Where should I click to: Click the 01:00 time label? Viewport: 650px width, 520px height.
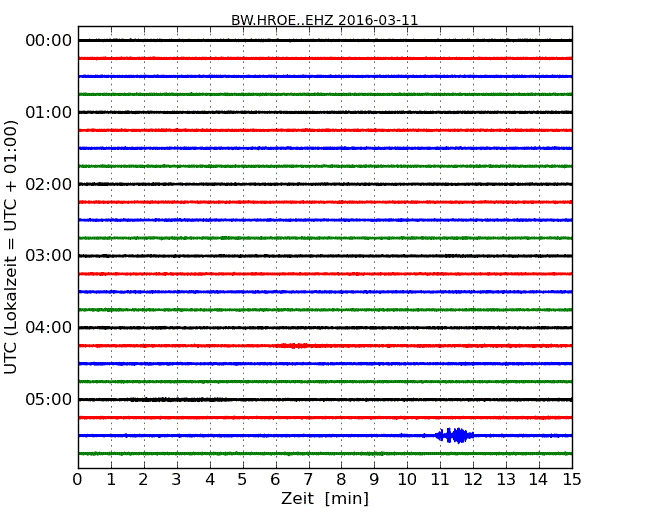[49, 112]
